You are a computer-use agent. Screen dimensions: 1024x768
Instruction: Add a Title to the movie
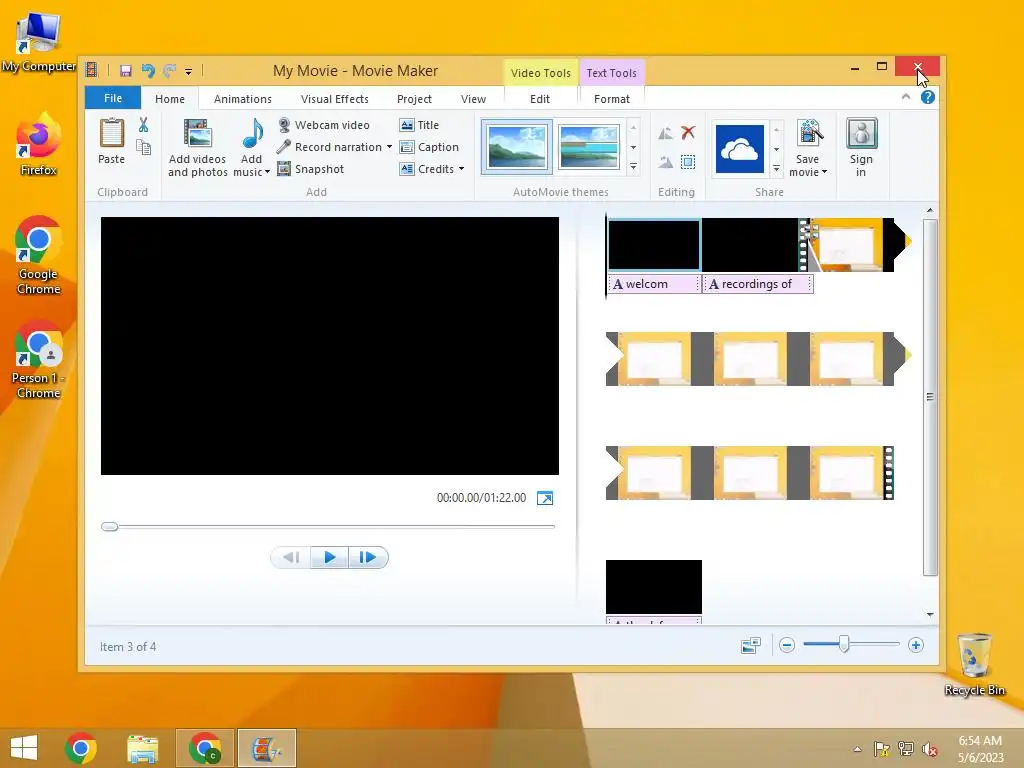[x=419, y=125]
